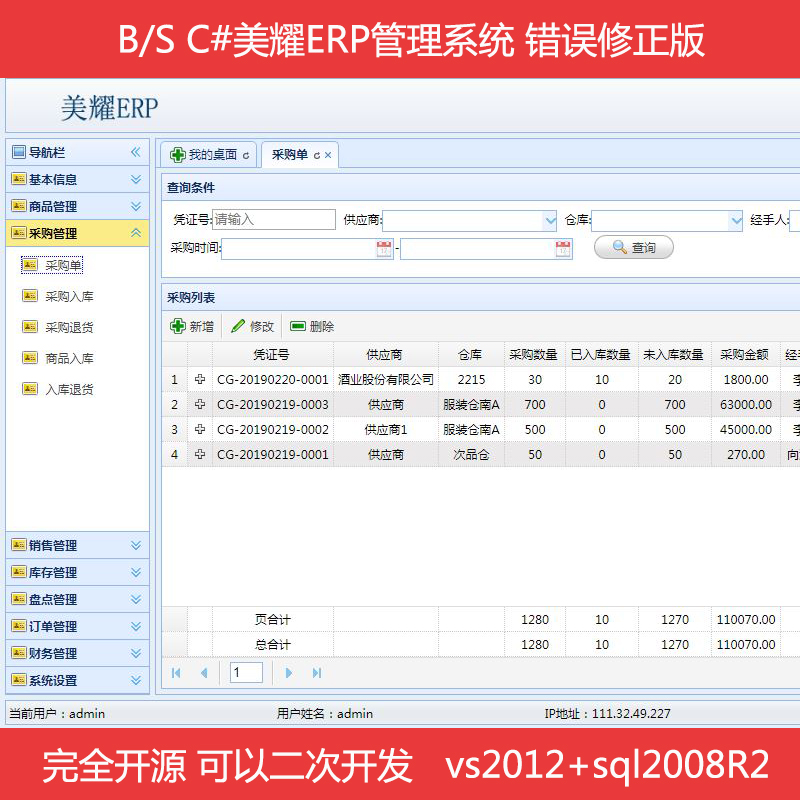
Task: Expand row CG-20190220-0001 details
Action: coord(200,380)
